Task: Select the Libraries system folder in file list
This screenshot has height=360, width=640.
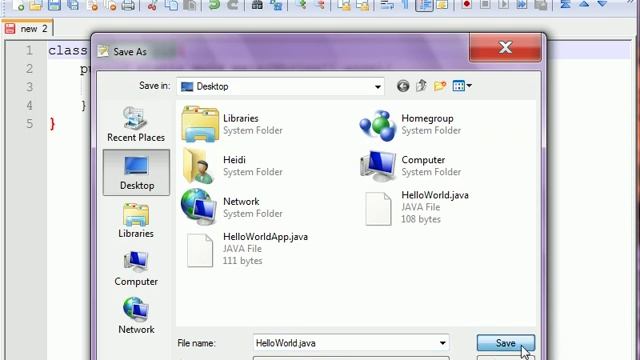Action: click(233, 124)
